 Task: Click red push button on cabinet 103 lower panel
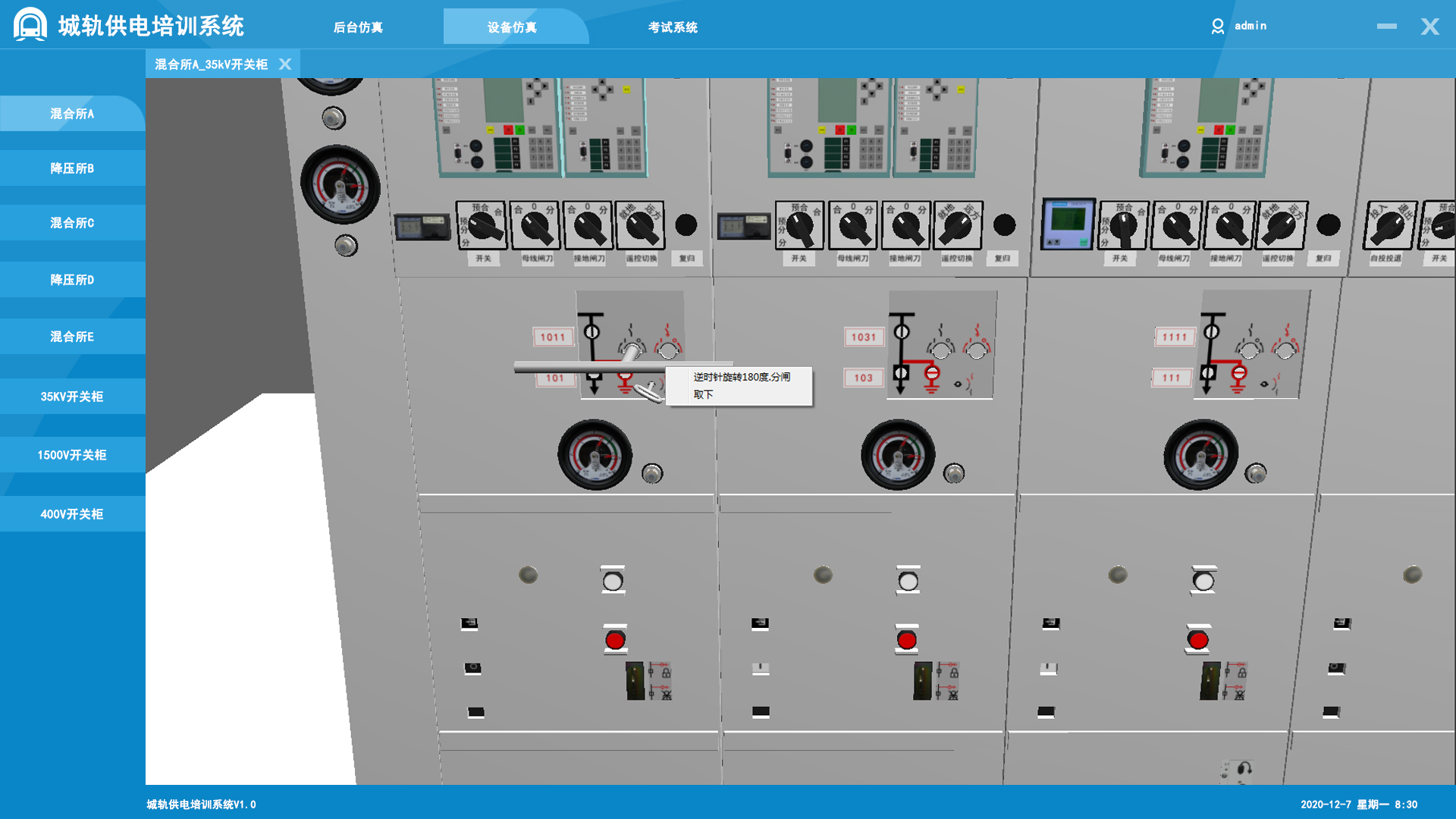(x=907, y=640)
